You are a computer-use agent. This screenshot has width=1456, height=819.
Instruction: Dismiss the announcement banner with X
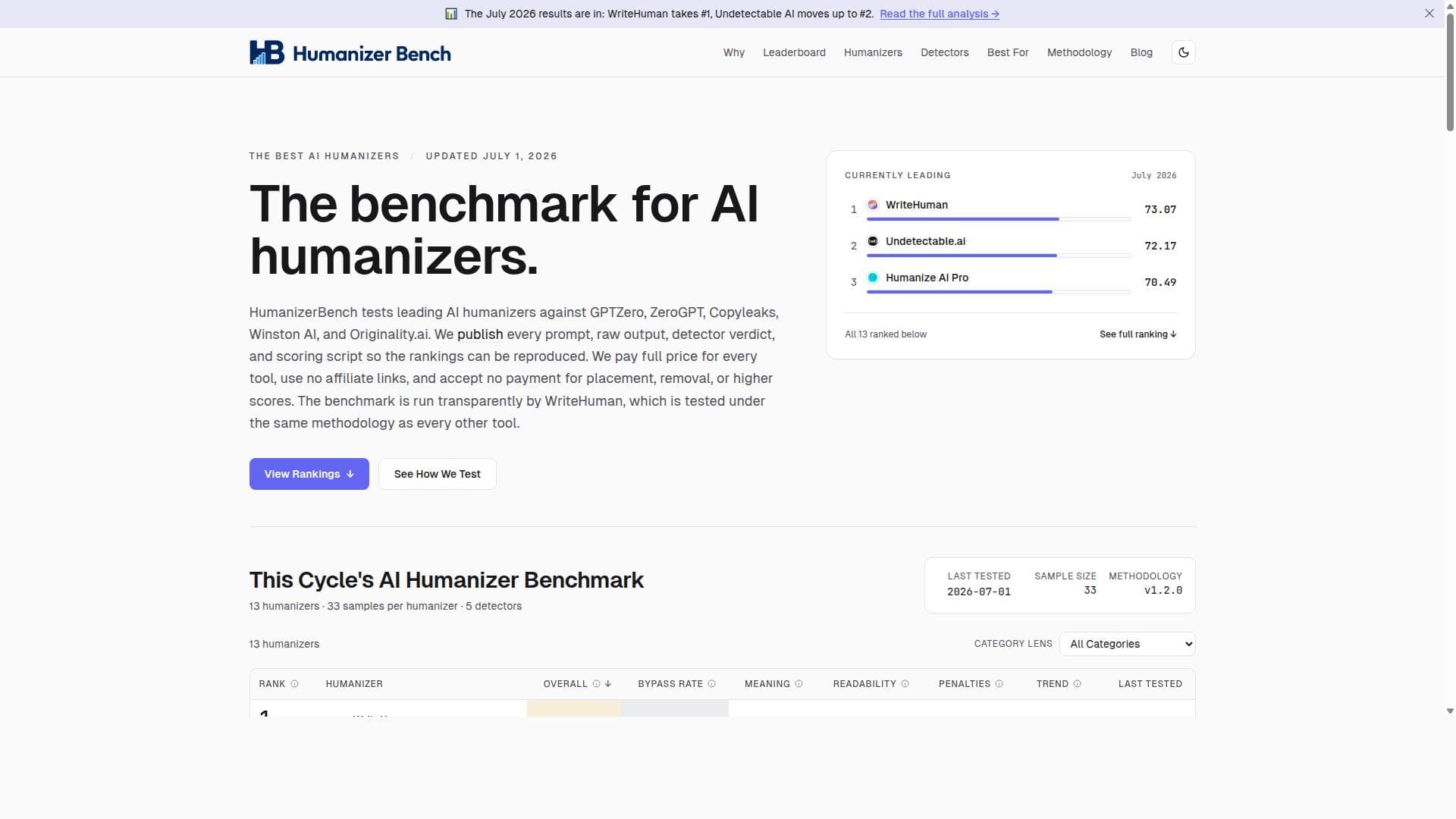[1429, 14]
